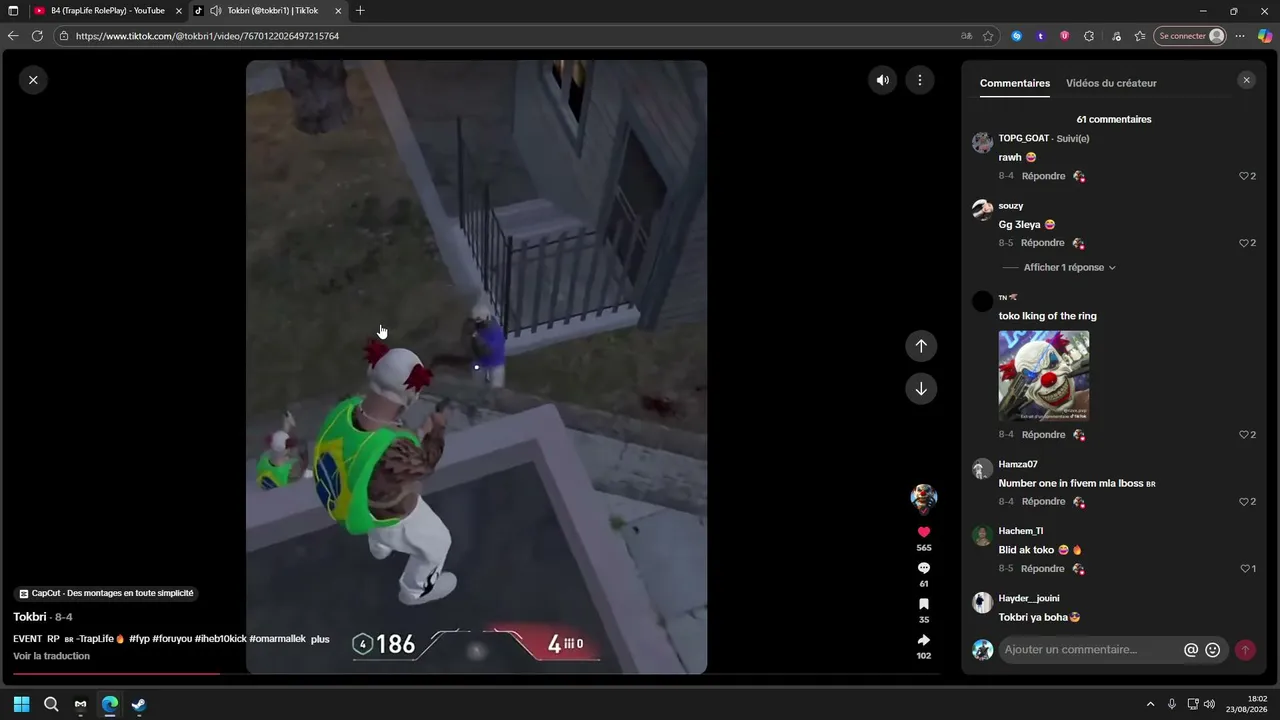Send the comment with the red arrow button
Image resolution: width=1280 pixels, height=720 pixels.
1245,650
